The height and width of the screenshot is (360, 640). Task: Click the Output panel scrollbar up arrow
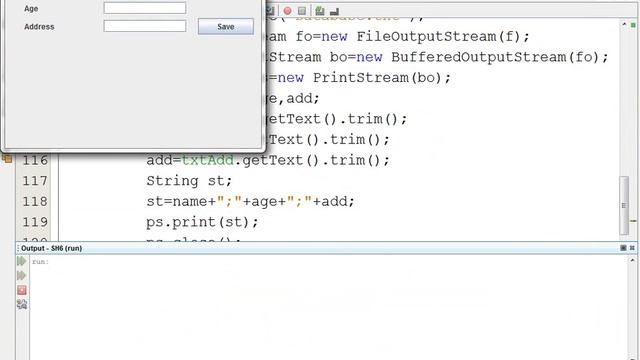(x=632, y=260)
